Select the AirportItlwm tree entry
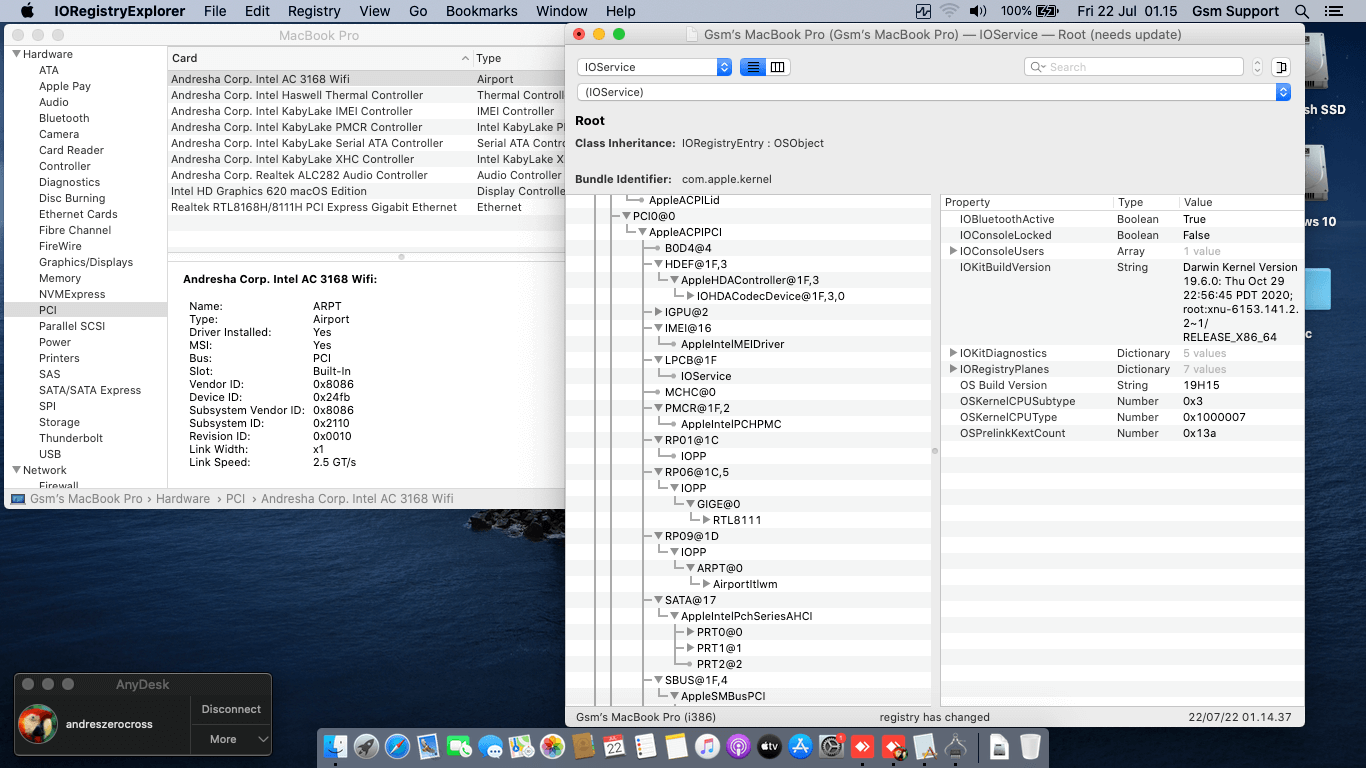This screenshot has width=1366, height=768. point(745,584)
